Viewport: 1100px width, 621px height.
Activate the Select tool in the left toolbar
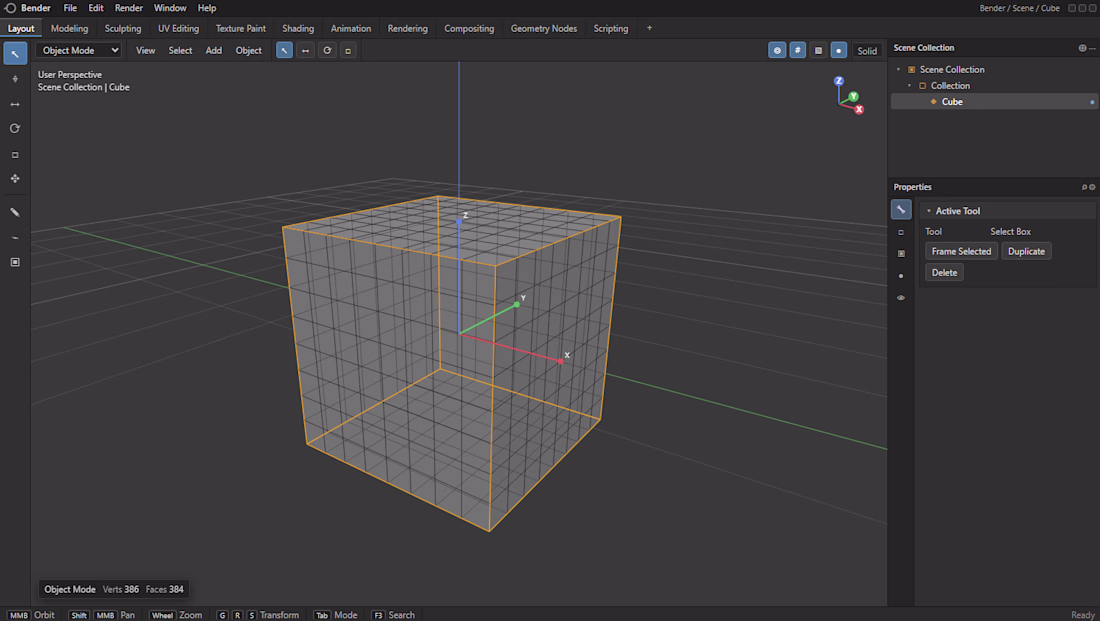pos(15,53)
